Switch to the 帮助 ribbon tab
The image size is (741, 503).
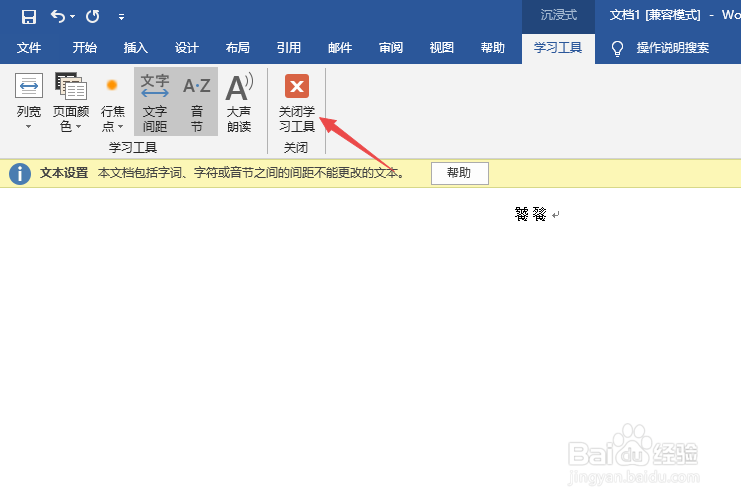pyautogui.click(x=493, y=48)
